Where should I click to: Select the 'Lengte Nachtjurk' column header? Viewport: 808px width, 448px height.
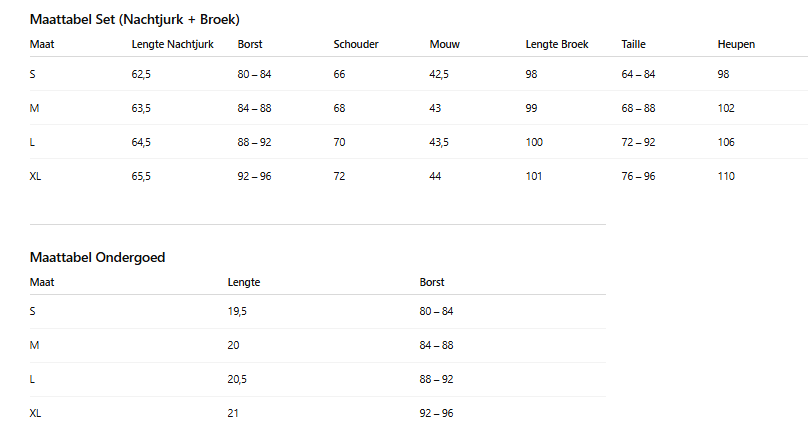pyautogui.click(x=172, y=44)
